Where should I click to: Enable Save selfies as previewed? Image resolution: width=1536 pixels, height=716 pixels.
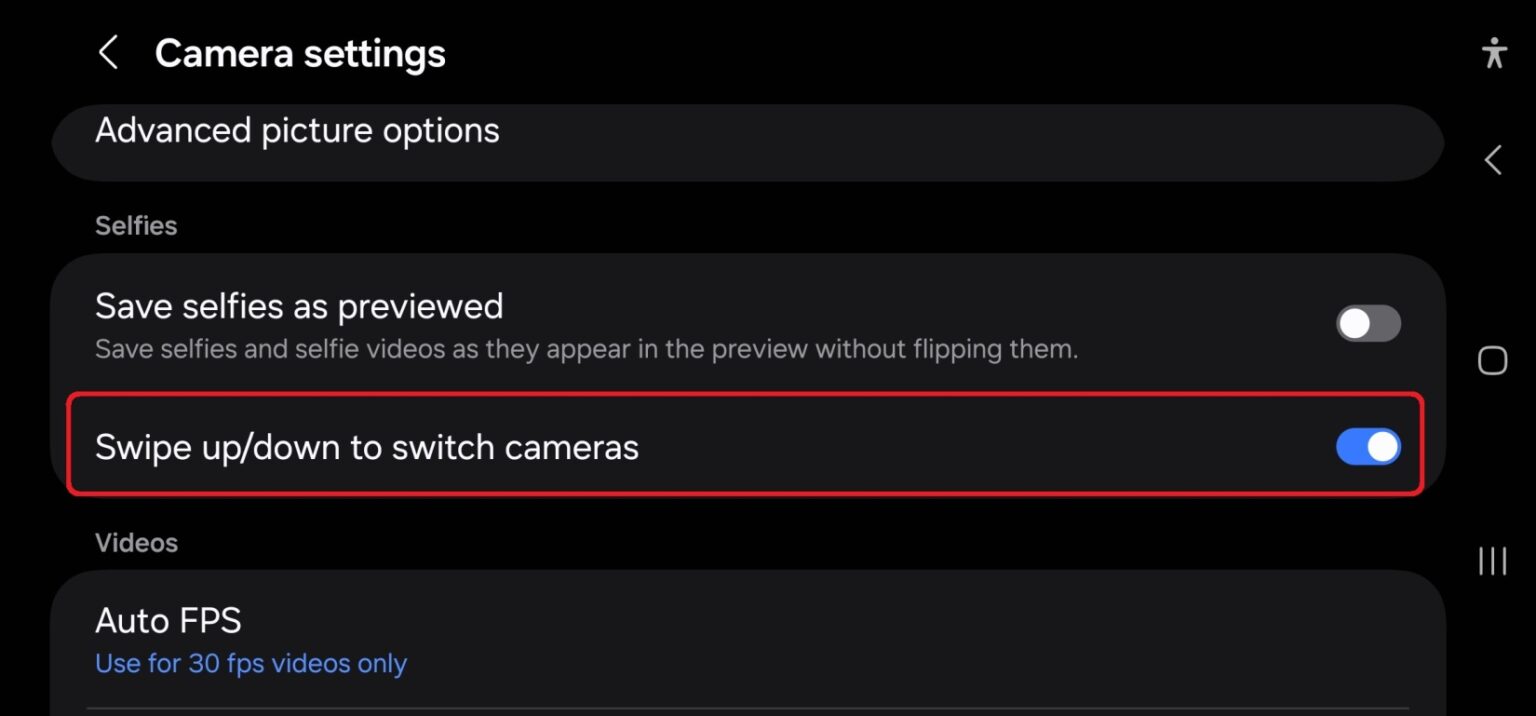1367,323
